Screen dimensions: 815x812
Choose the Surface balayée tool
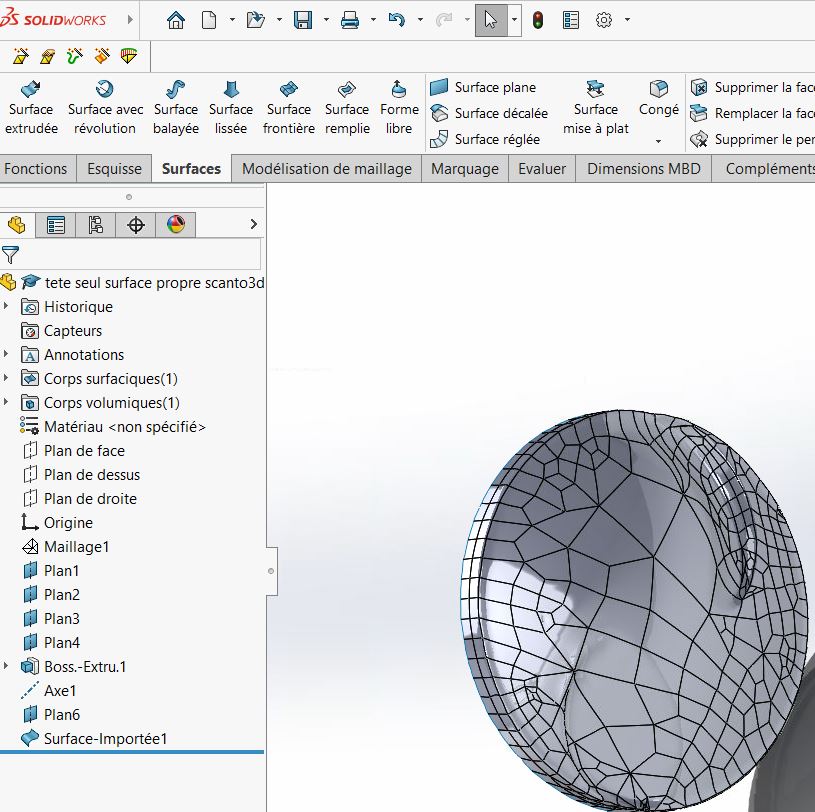tap(175, 108)
